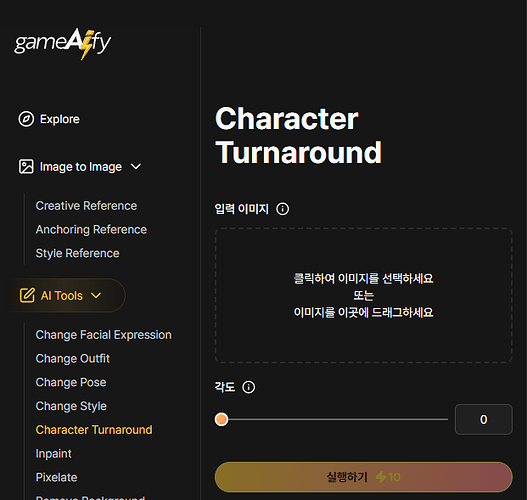Click the info icon beside 각도
The height and width of the screenshot is (500, 527).
click(249, 387)
